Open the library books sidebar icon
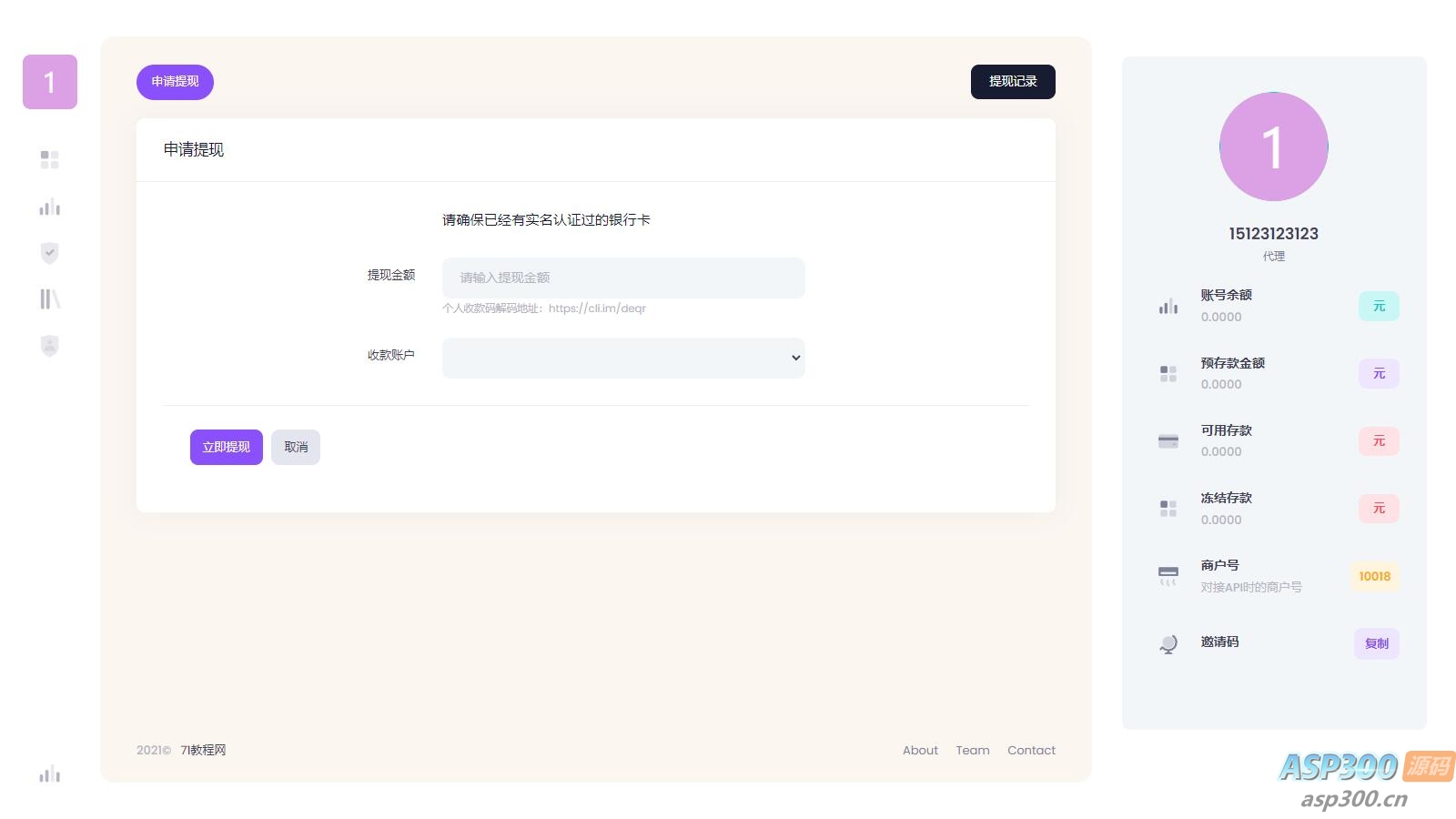This screenshot has height=819, width=1456. (50, 299)
